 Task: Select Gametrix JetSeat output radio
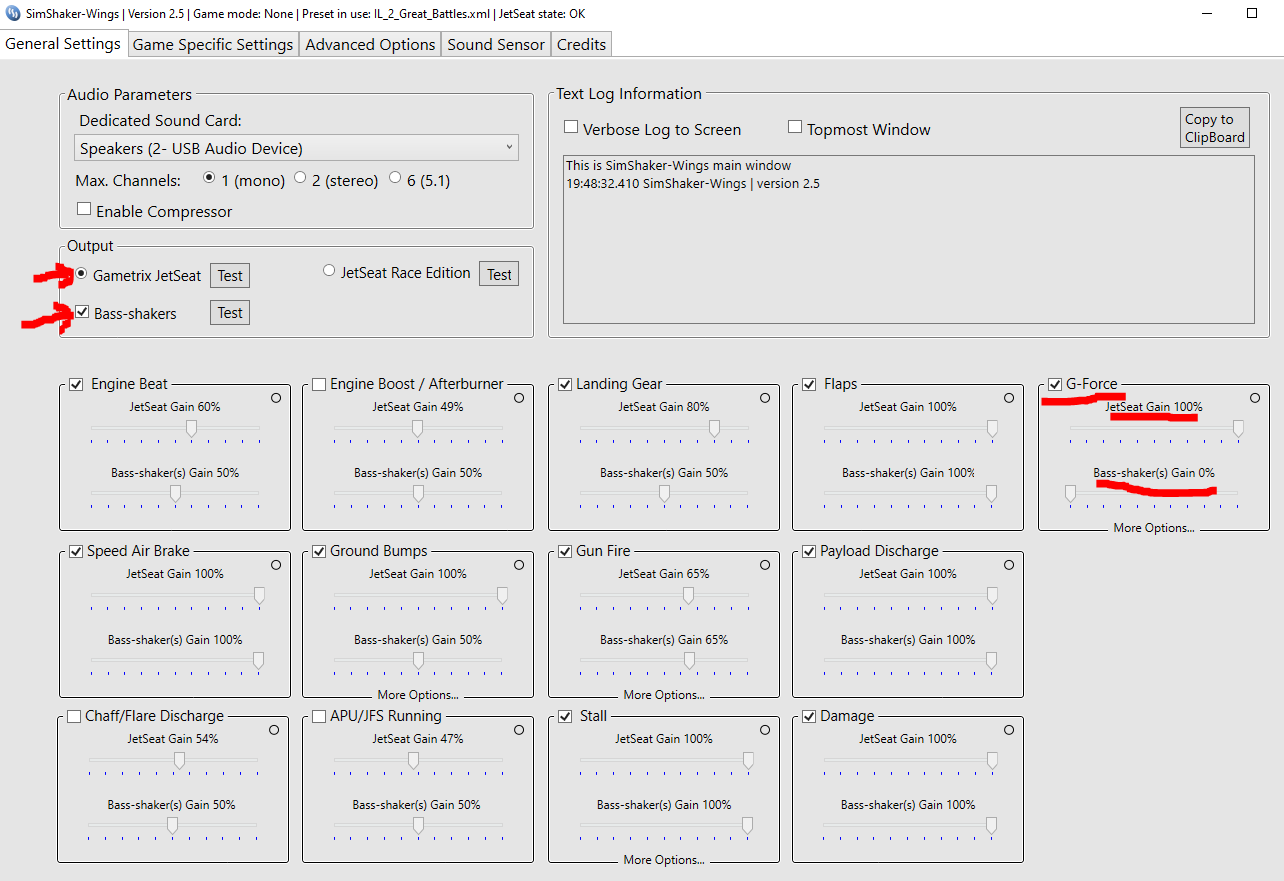click(82, 273)
